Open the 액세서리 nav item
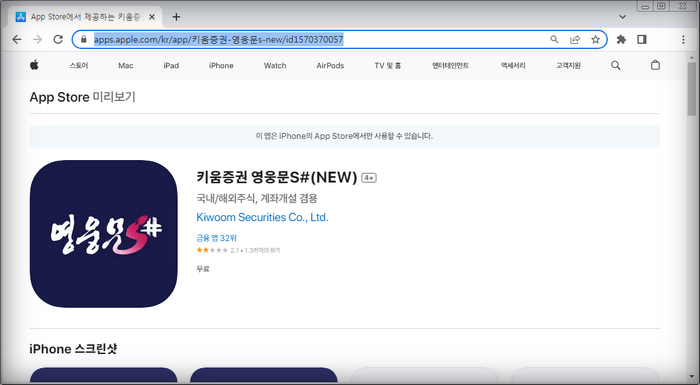 tap(513, 66)
